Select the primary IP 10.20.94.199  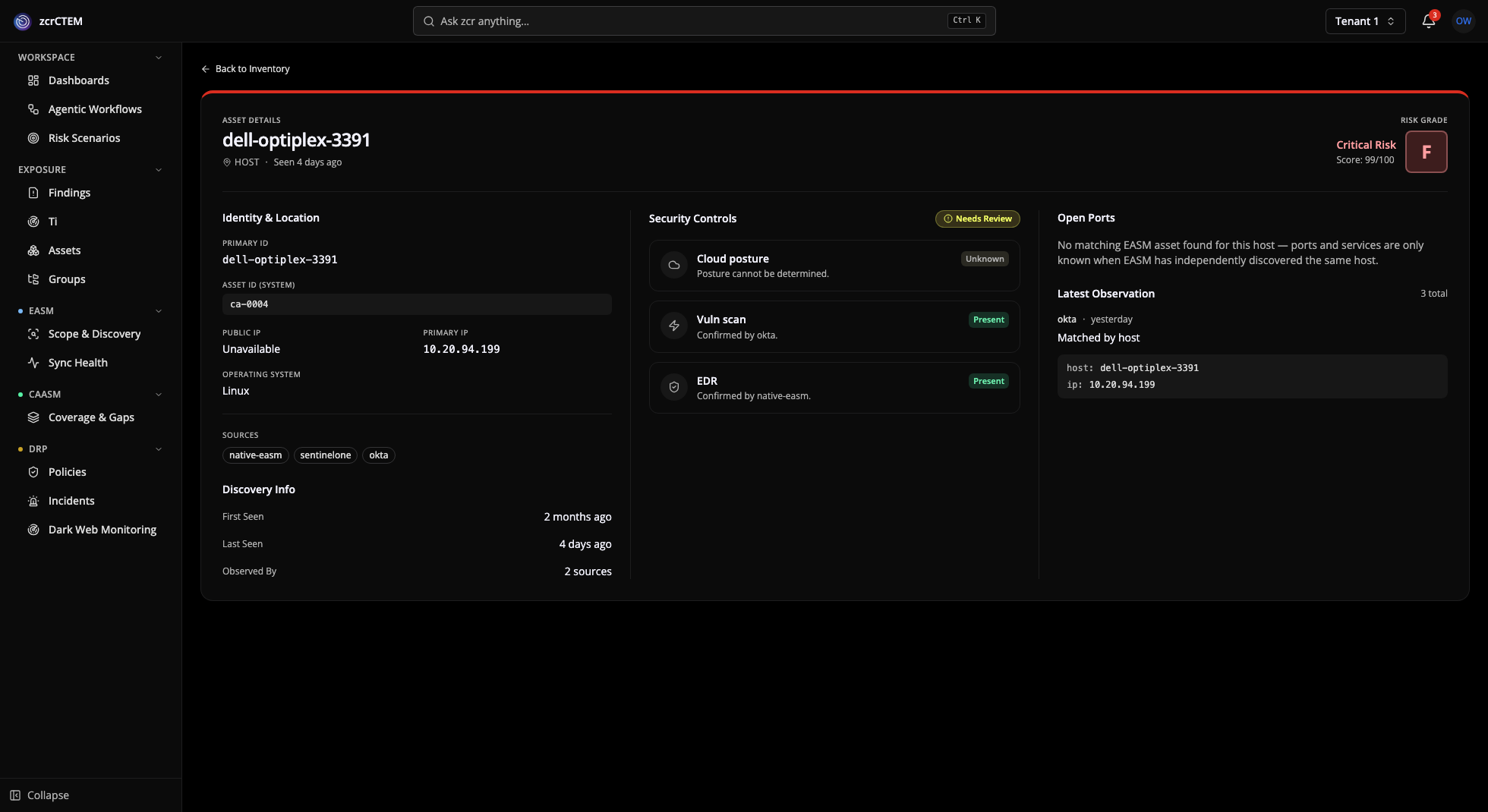(462, 349)
